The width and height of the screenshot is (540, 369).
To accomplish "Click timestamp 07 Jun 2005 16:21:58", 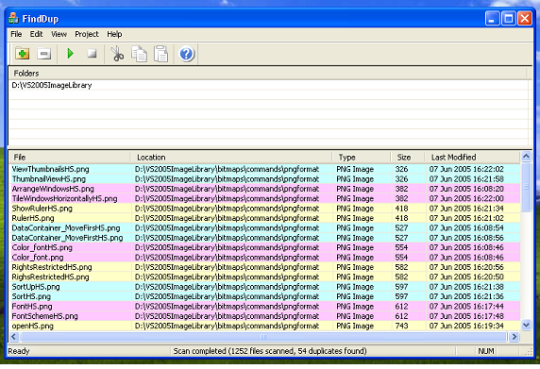I will (466, 179).
